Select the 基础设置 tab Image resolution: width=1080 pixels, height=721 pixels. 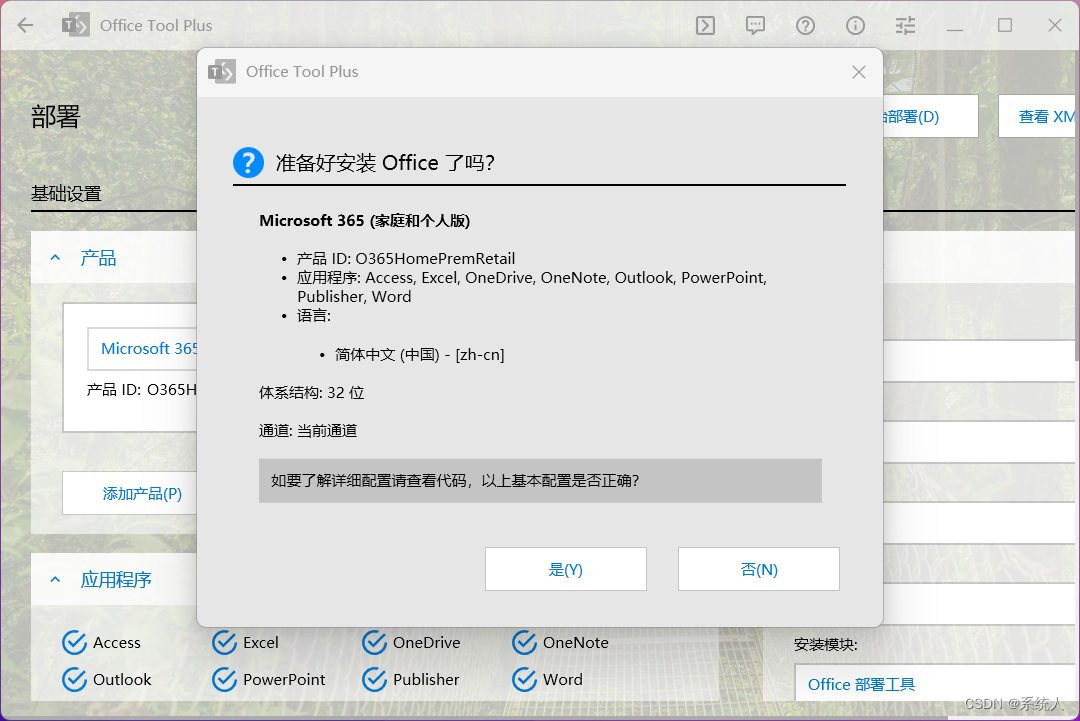click(66, 194)
